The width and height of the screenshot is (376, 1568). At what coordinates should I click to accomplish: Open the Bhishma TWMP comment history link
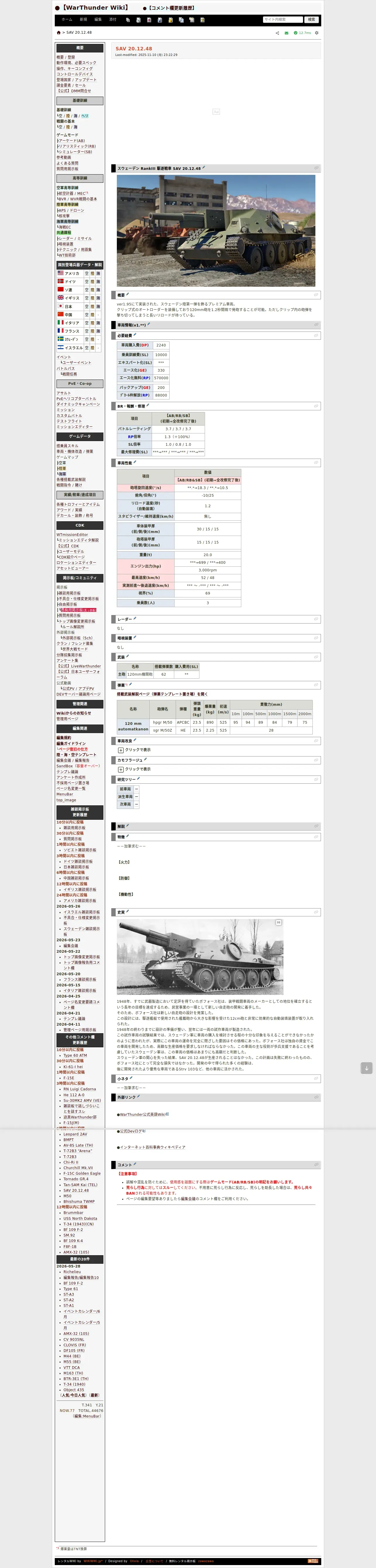pyautogui.click(x=79, y=1202)
